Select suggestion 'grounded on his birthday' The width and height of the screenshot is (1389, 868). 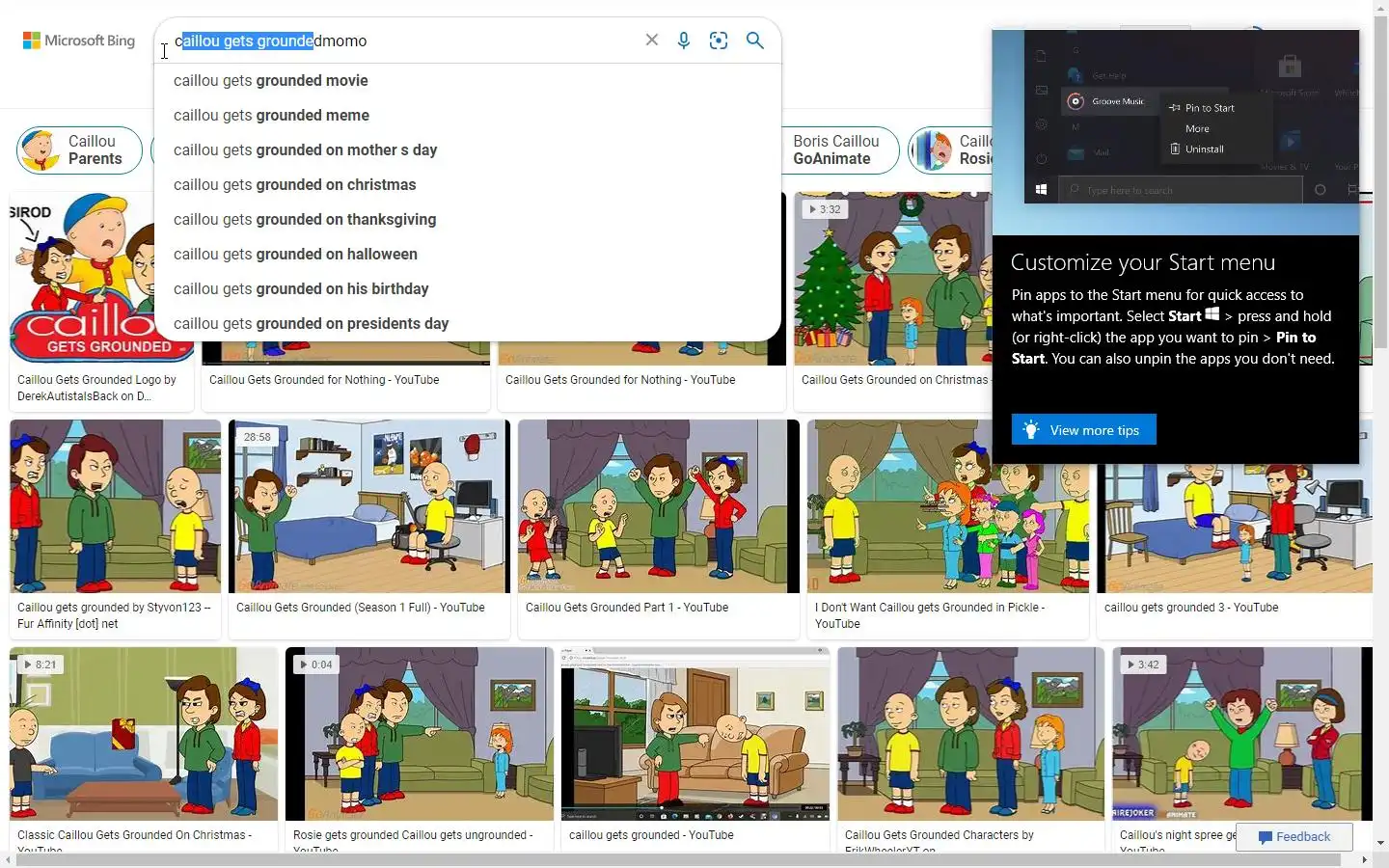468,289
